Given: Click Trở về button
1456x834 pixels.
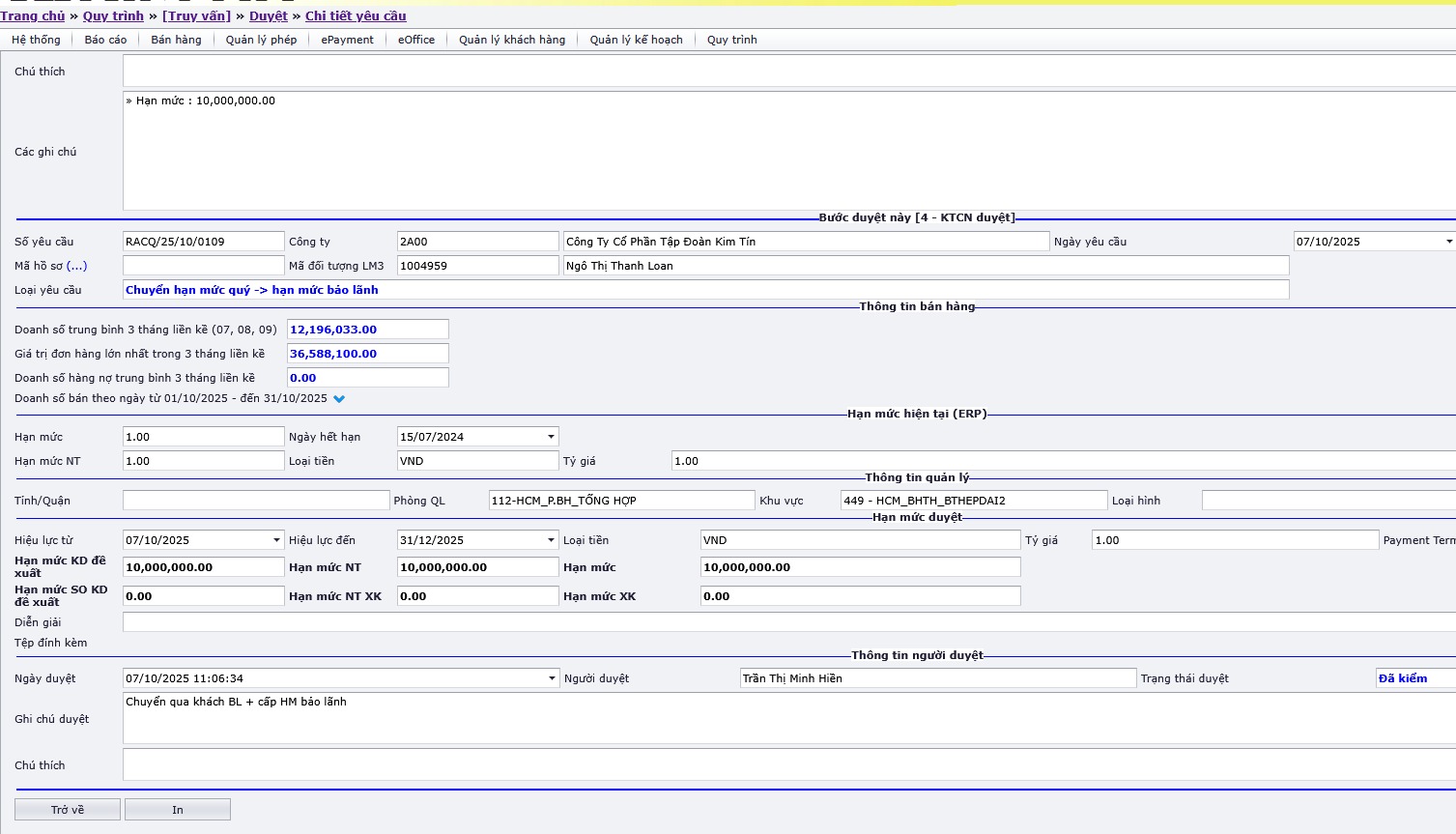Looking at the screenshot, I should tap(68, 810).
